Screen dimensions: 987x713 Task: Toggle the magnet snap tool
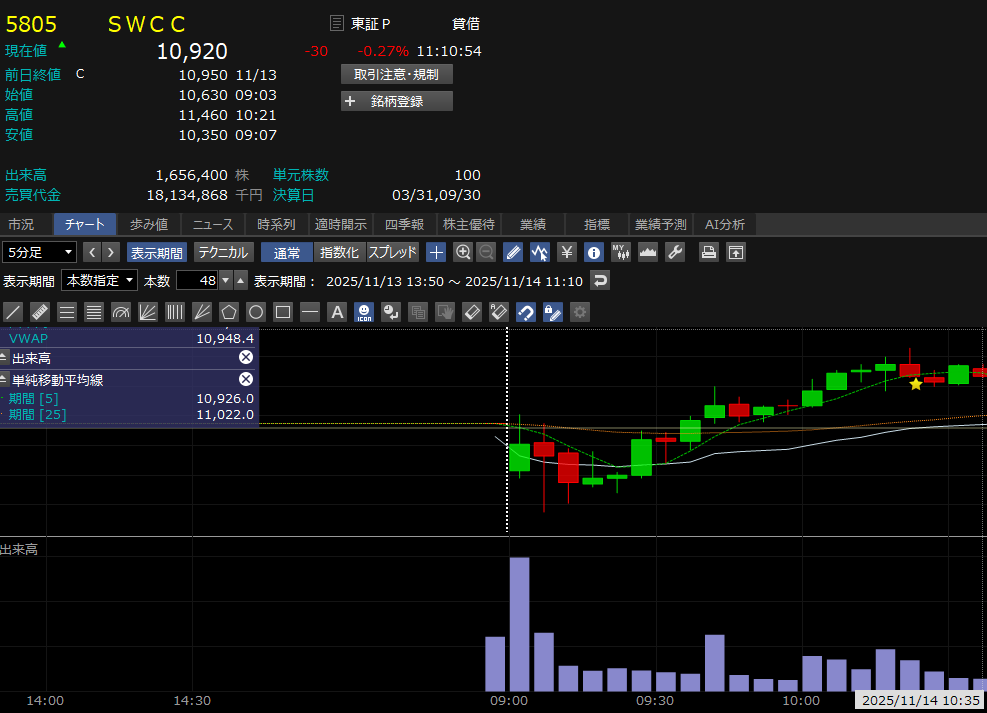tap(526, 312)
